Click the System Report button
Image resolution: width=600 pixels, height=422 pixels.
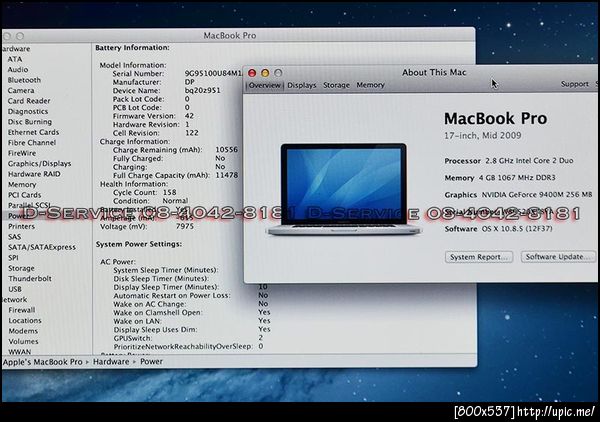479,257
